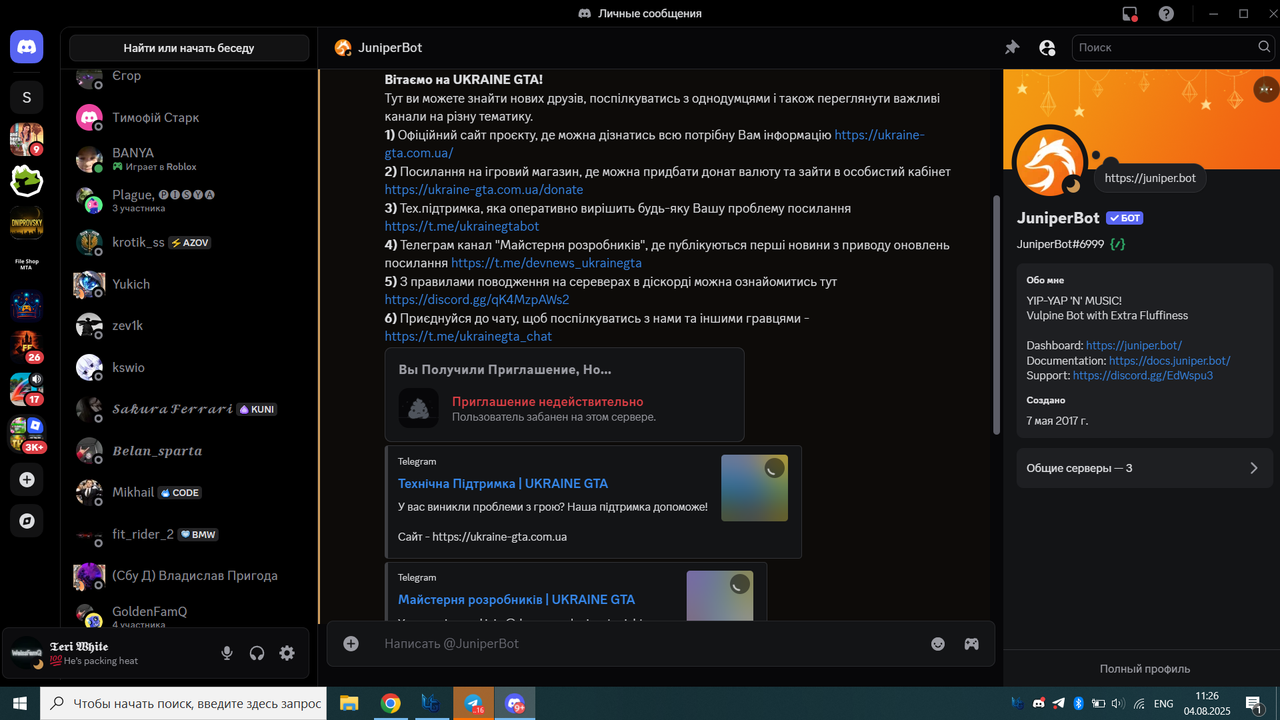Open the Технічна Підтримка | UKRAINE GTA embed title
Viewport: 1280px width, 720px height.
click(x=503, y=483)
